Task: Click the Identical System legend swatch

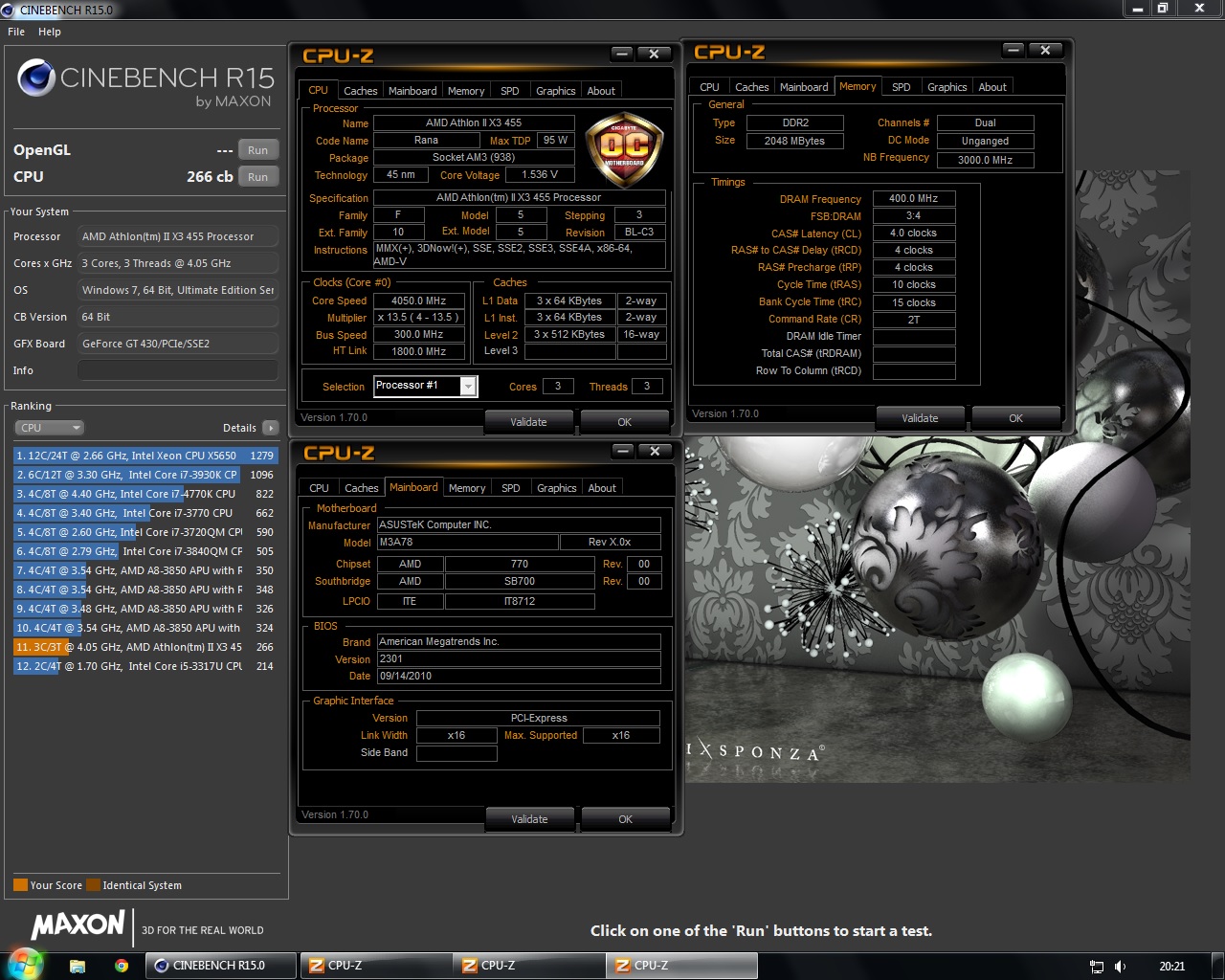Action: (x=93, y=885)
